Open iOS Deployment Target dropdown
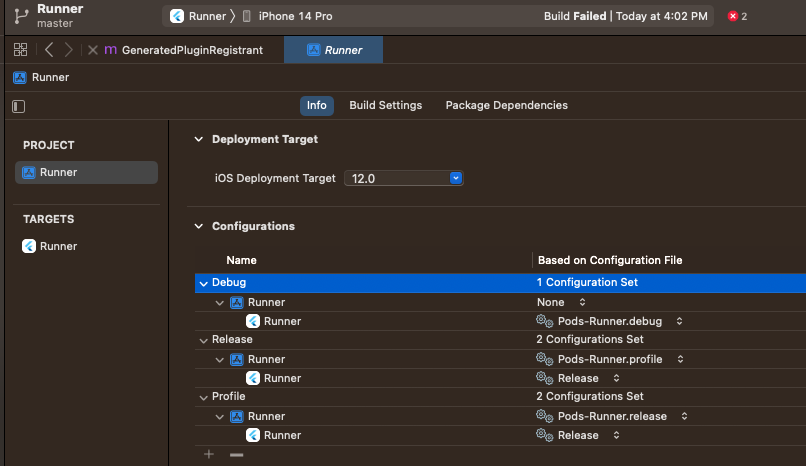Screen dimensions: 806x466 click(x=455, y=178)
